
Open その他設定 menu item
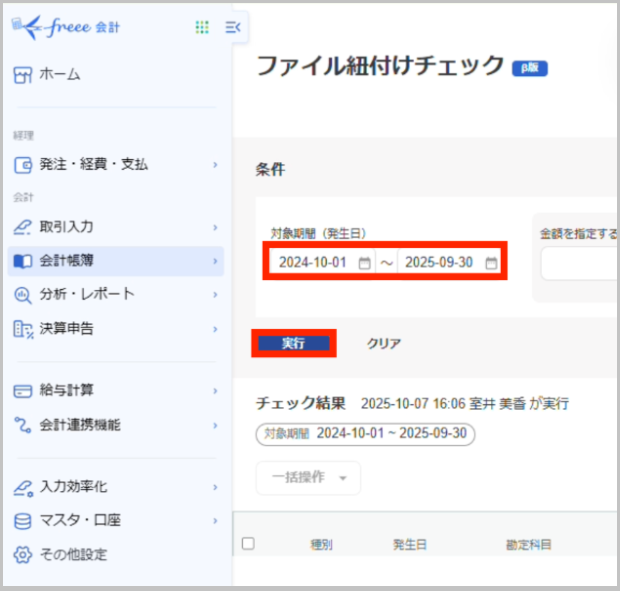click(115, 555)
